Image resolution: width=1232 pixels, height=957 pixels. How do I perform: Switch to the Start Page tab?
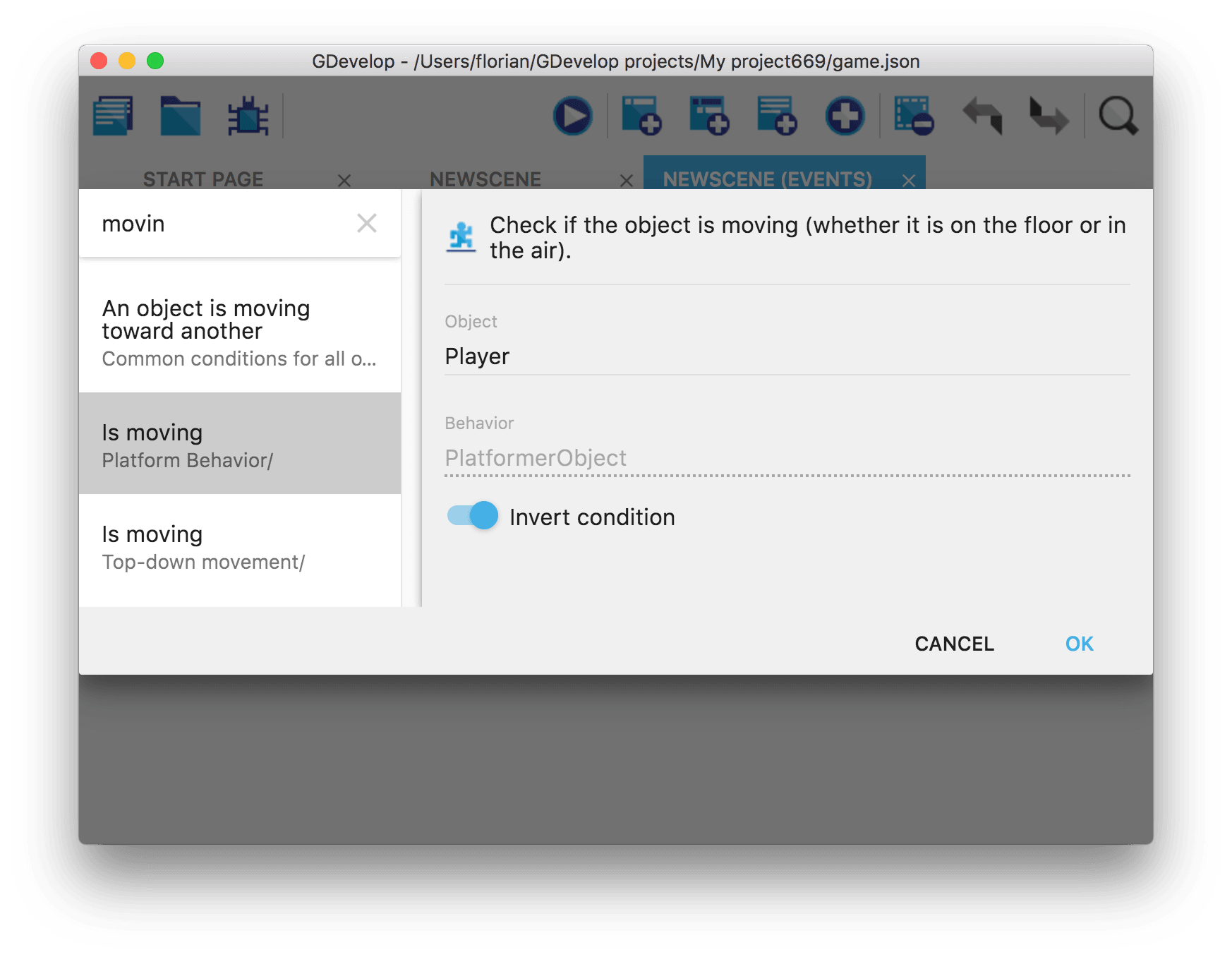[x=203, y=179]
